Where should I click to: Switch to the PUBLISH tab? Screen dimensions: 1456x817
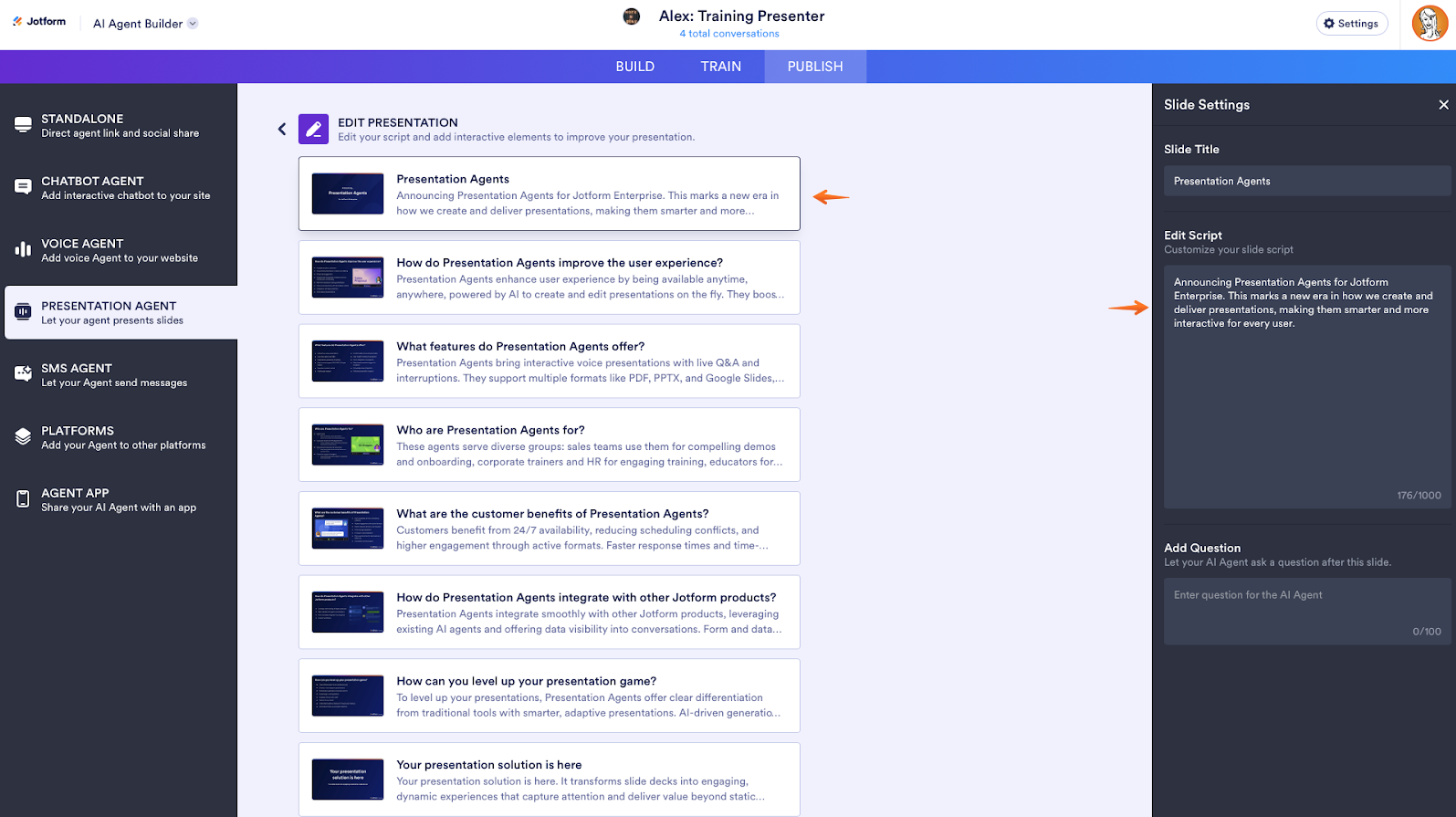pyautogui.click(x=815, y=67)
